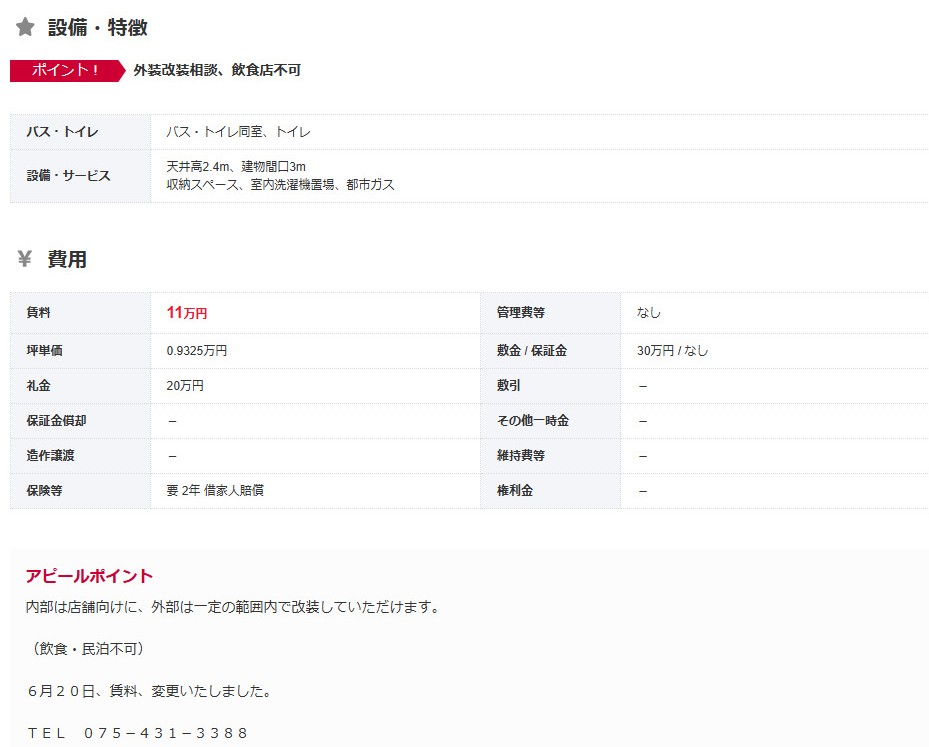The height and width of the screenshot is (747, 929).
Task: Click the 30万円 / なし deposit value
Action: click(x=672, y=351)
